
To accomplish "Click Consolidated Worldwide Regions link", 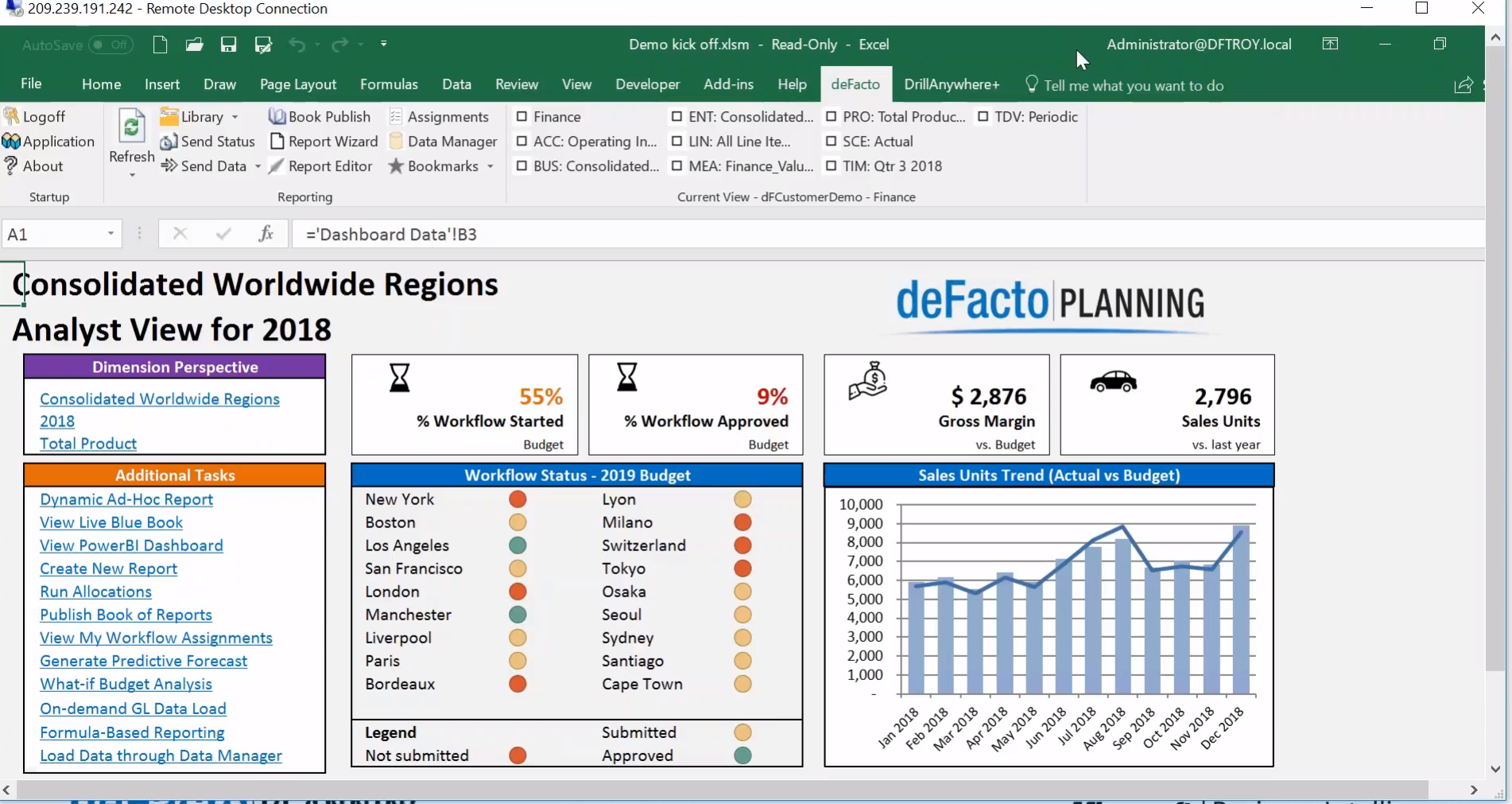I will (x=160, y=399).
